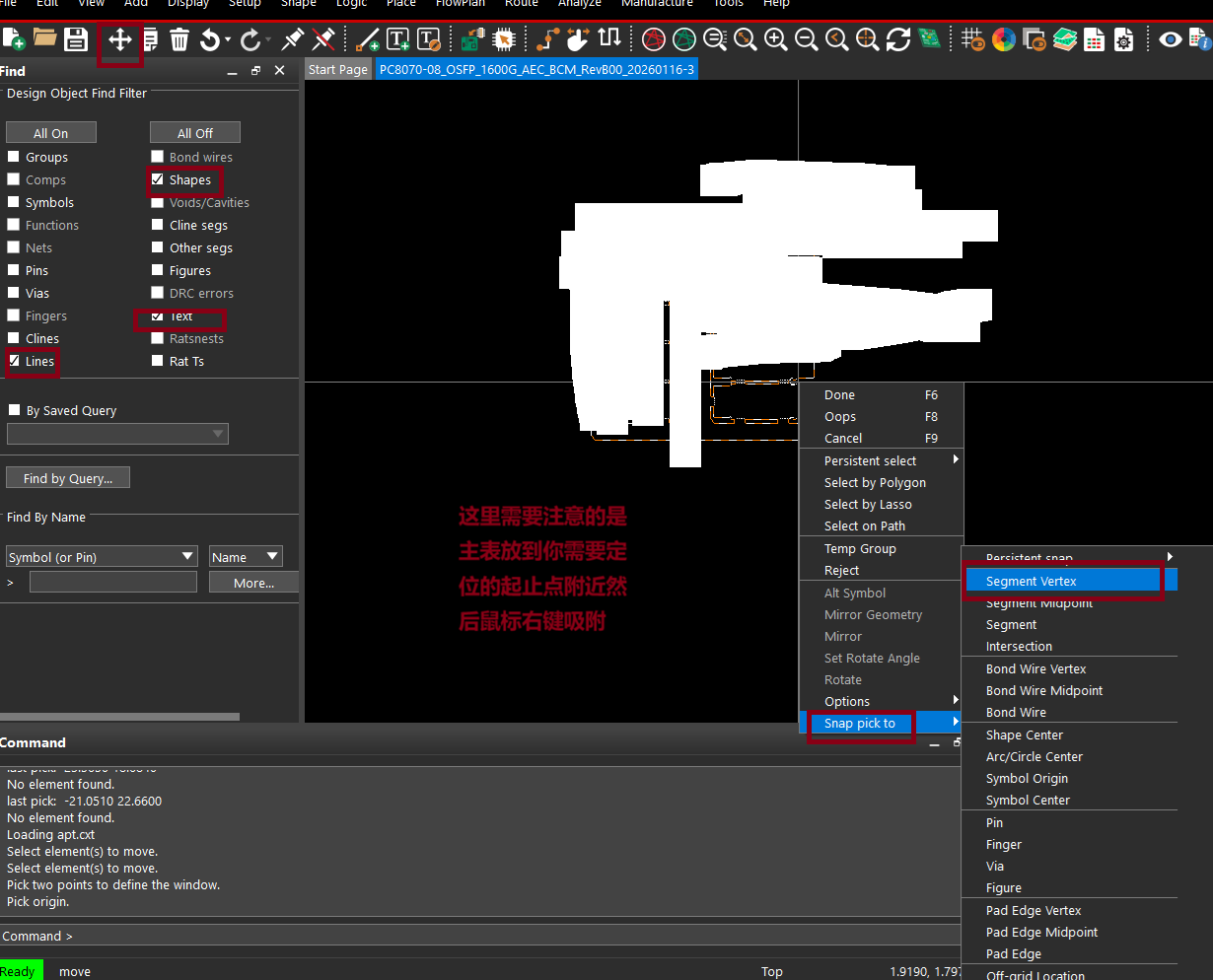Image resolution: width=1213 pixels, height=980 pixels.
Task: Click the Find panel horizontal scrollbar
Action: click(x=119, y=717)
